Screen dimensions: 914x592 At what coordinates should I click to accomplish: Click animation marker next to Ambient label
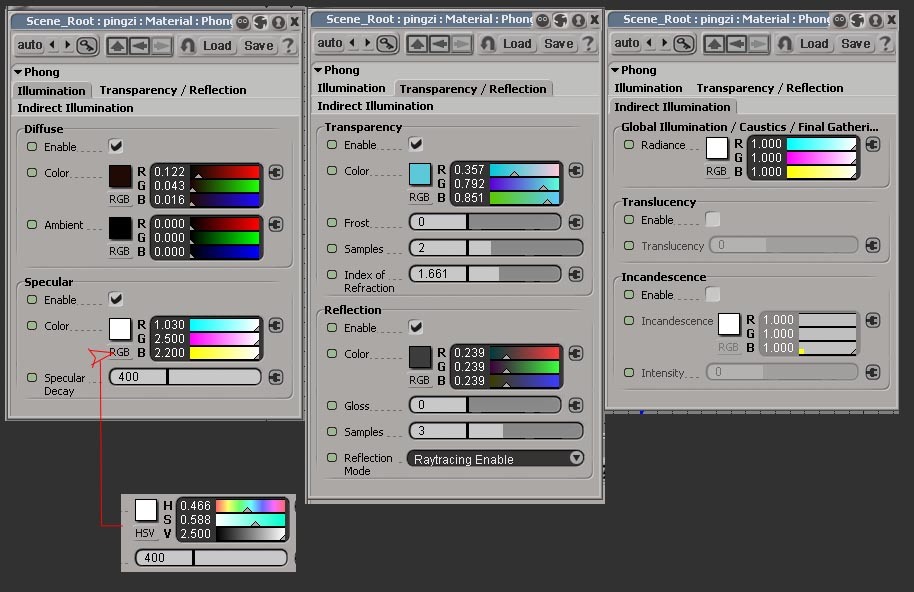point(32,224)
